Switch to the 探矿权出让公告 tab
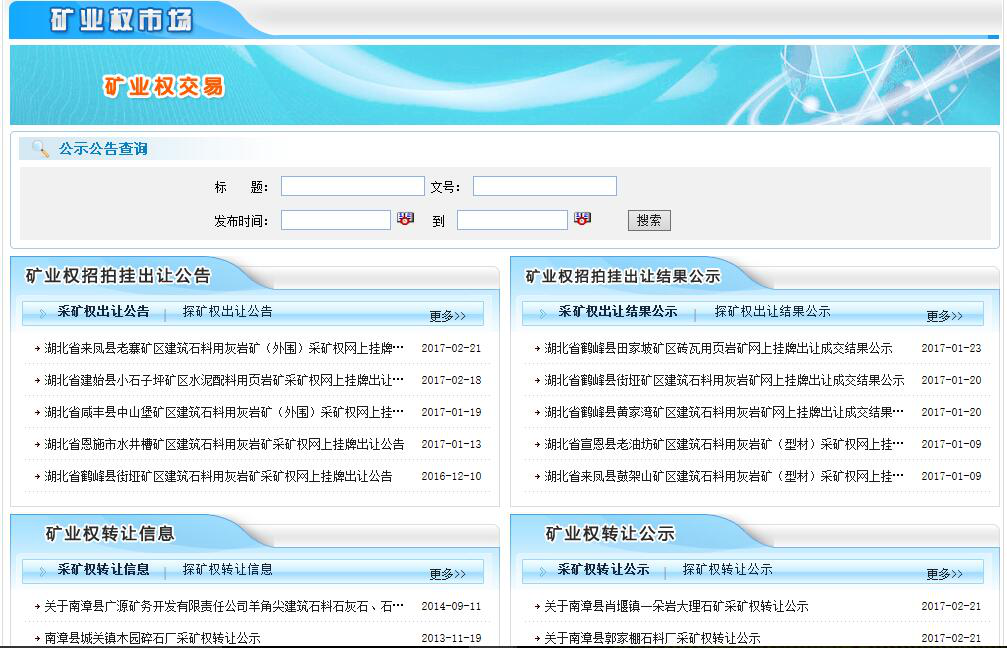The width and height of the screenshot is (1007, 648). tap(227, 312)
